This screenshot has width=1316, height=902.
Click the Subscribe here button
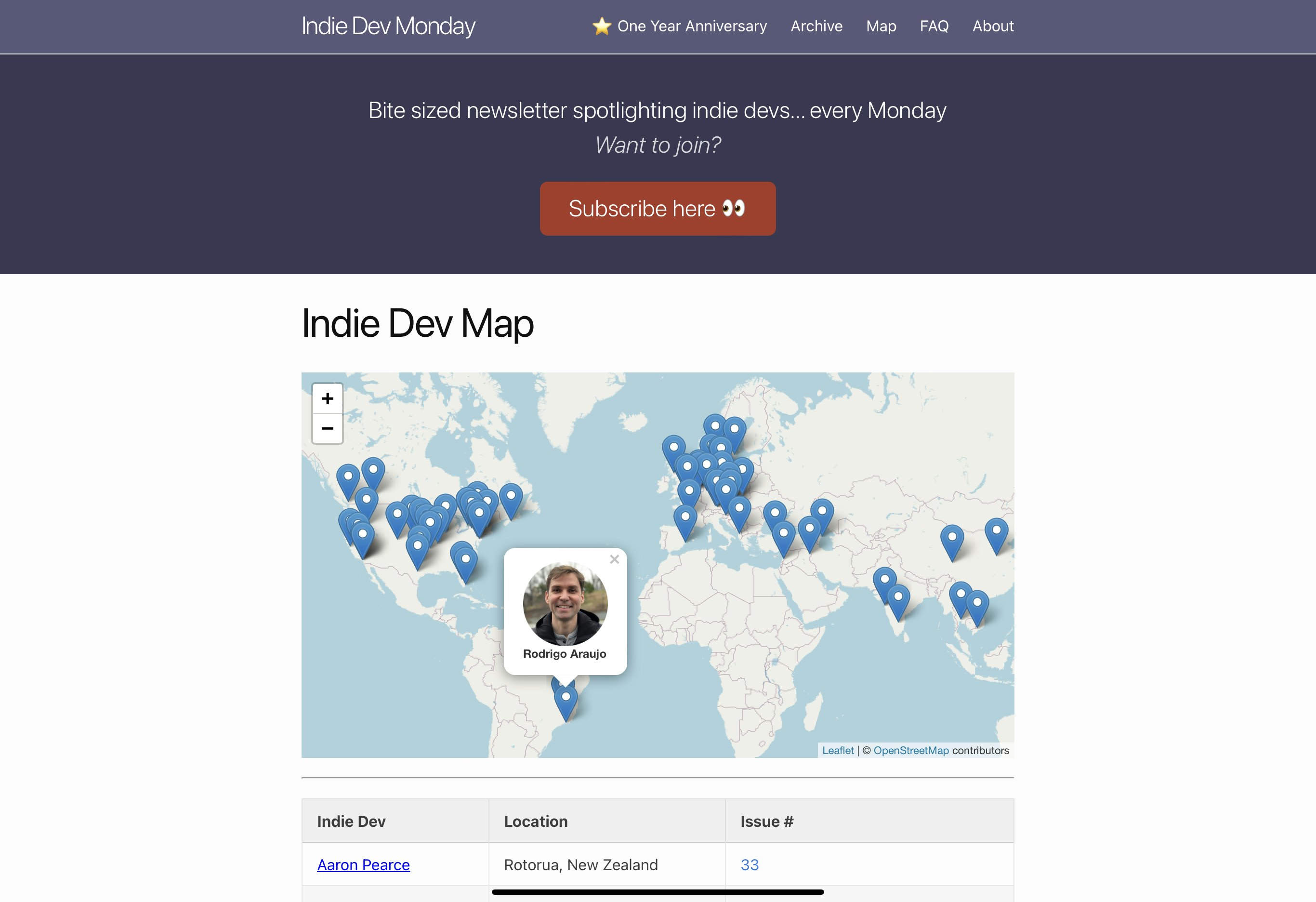click(658, 209)
